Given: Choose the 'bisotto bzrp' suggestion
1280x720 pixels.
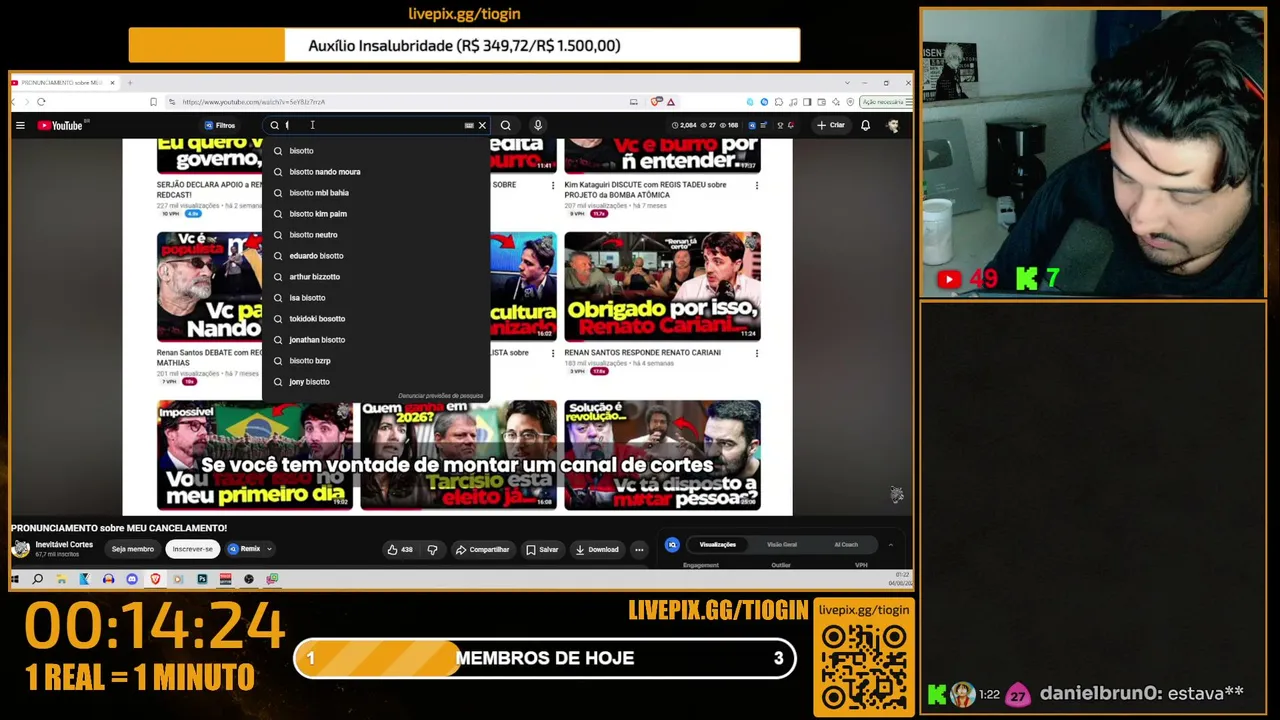Looking at the screenshot, I should pos(375,361).
